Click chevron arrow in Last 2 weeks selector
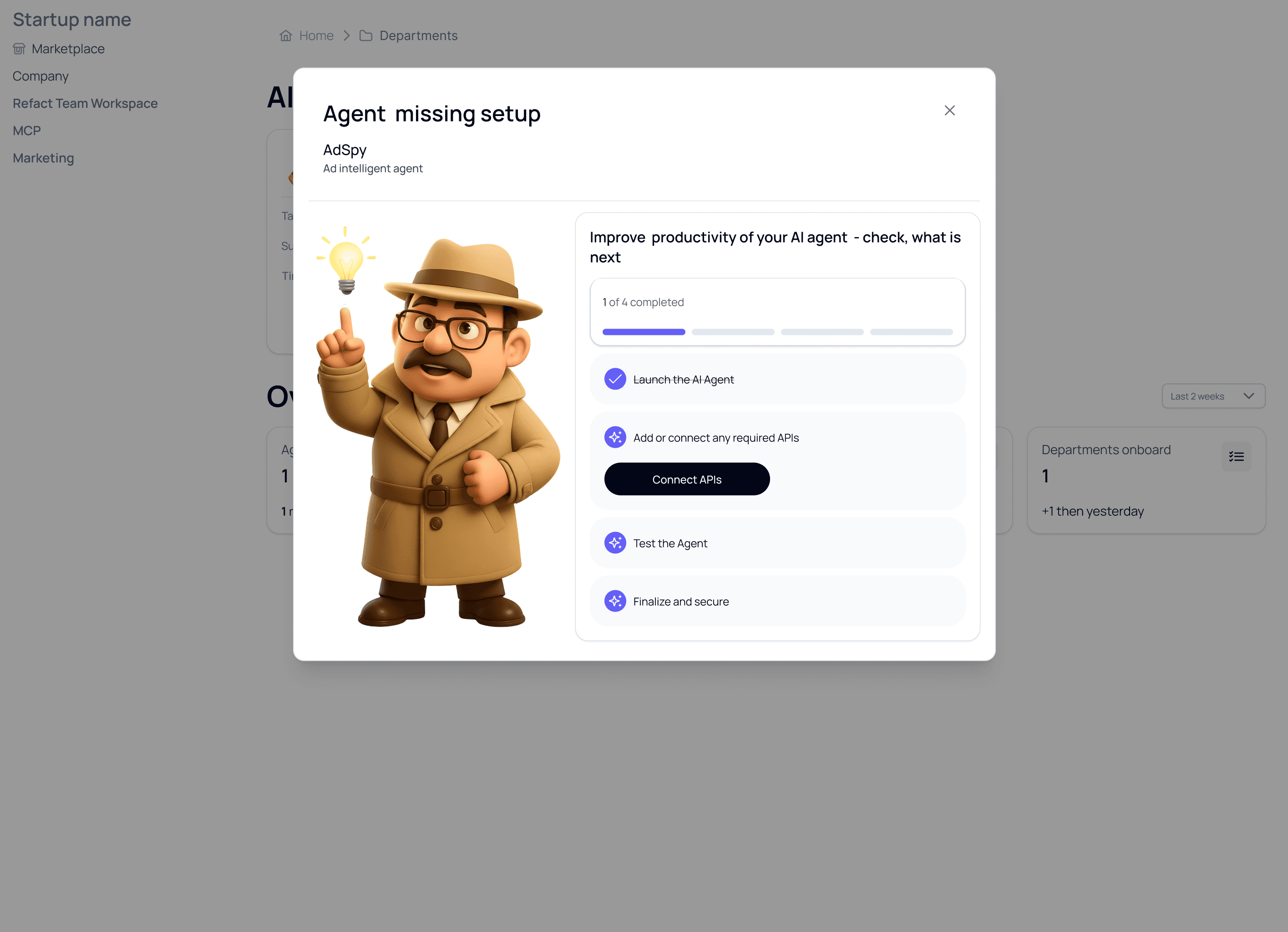This screenshot has width=1288, height=932. click(1248, 396)
